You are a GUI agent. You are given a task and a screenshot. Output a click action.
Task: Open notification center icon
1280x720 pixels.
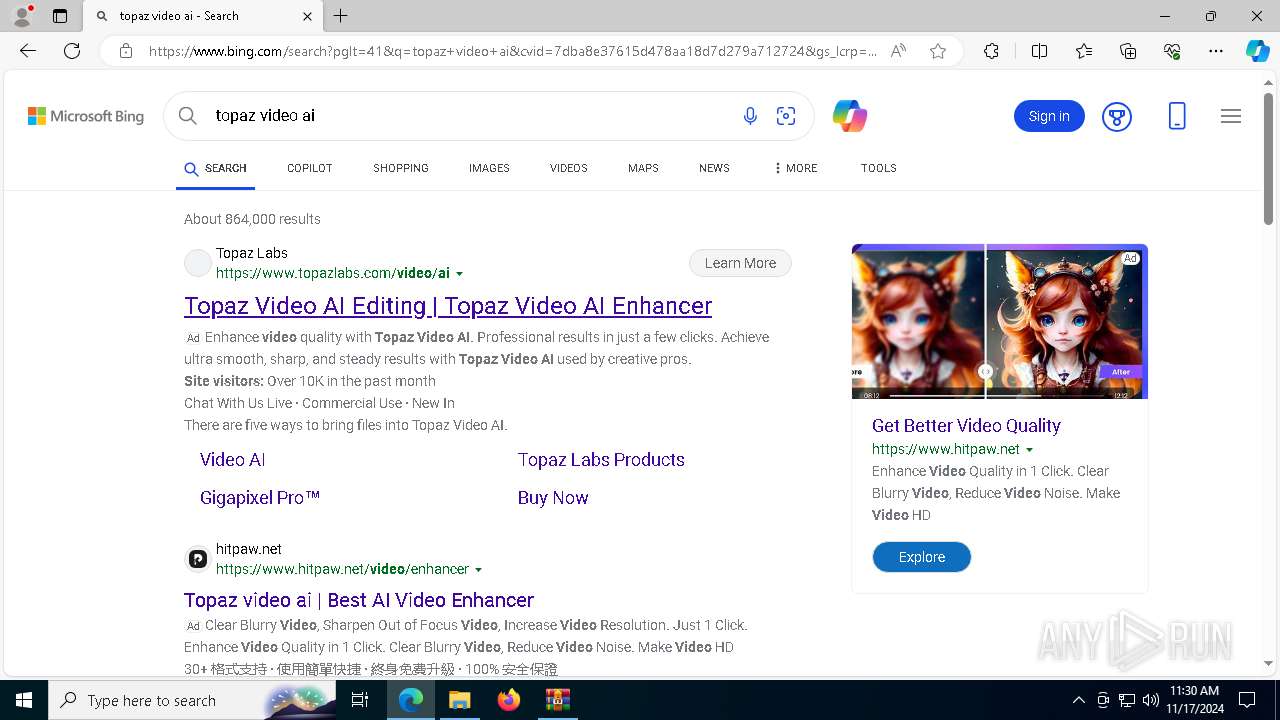click(x=1247, y=700)
